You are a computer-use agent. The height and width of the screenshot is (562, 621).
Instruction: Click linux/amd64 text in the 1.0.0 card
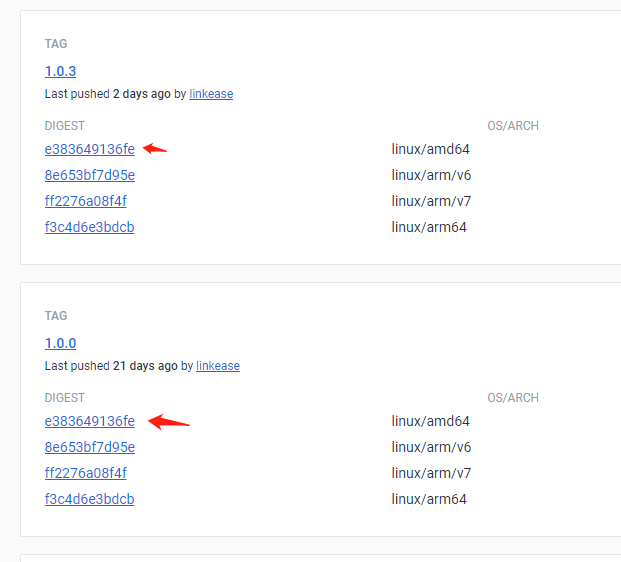430,421
